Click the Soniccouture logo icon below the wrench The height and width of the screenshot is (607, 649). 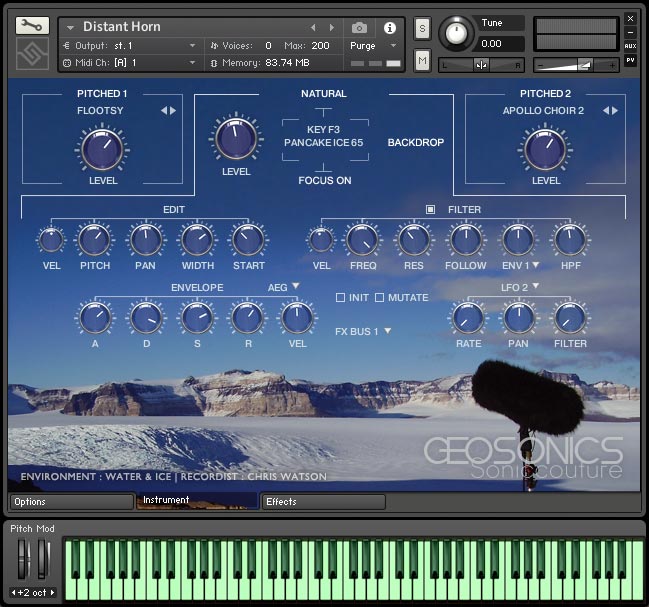tap(32, 55)
